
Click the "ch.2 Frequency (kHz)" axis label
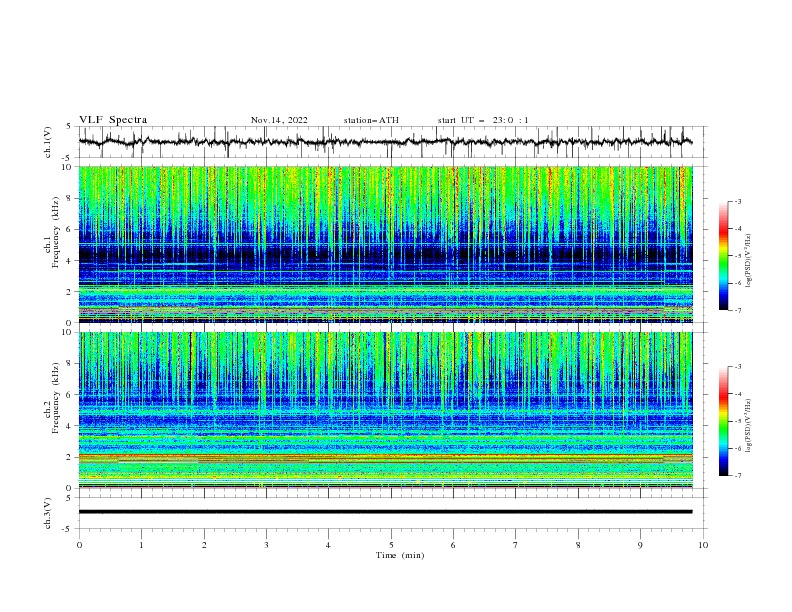[x=51, y=398]
